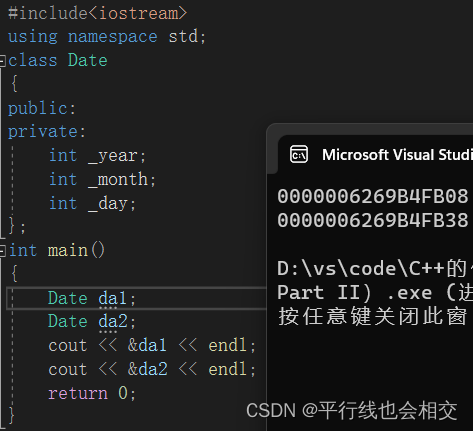Image resolution: width=473 pixels, height=431 pixels.
Task: Click the da1 variable declaration
Action: coord(112,298)
